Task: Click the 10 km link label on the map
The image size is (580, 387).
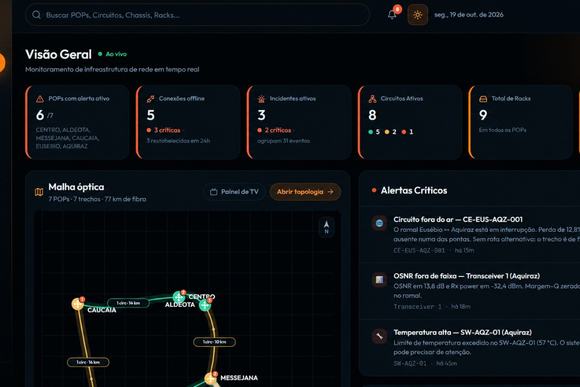Action: pos(215,342)
